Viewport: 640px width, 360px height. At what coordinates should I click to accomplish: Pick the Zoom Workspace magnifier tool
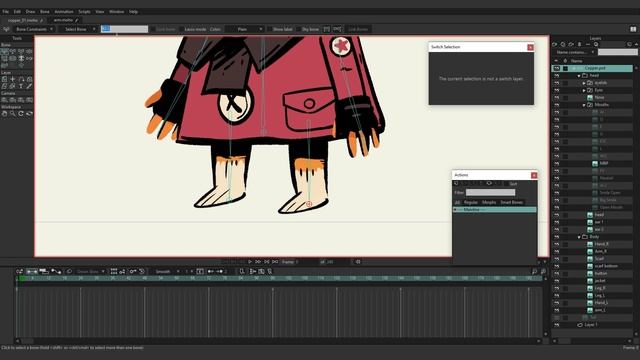click(x=13, y=113)
